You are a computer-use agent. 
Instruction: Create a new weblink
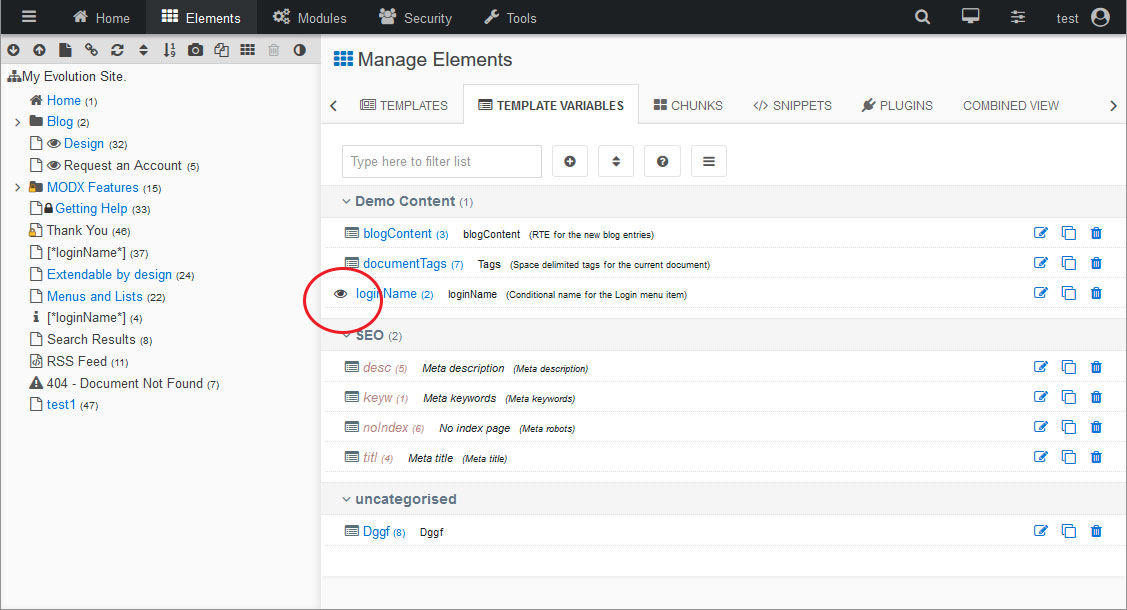91,49
